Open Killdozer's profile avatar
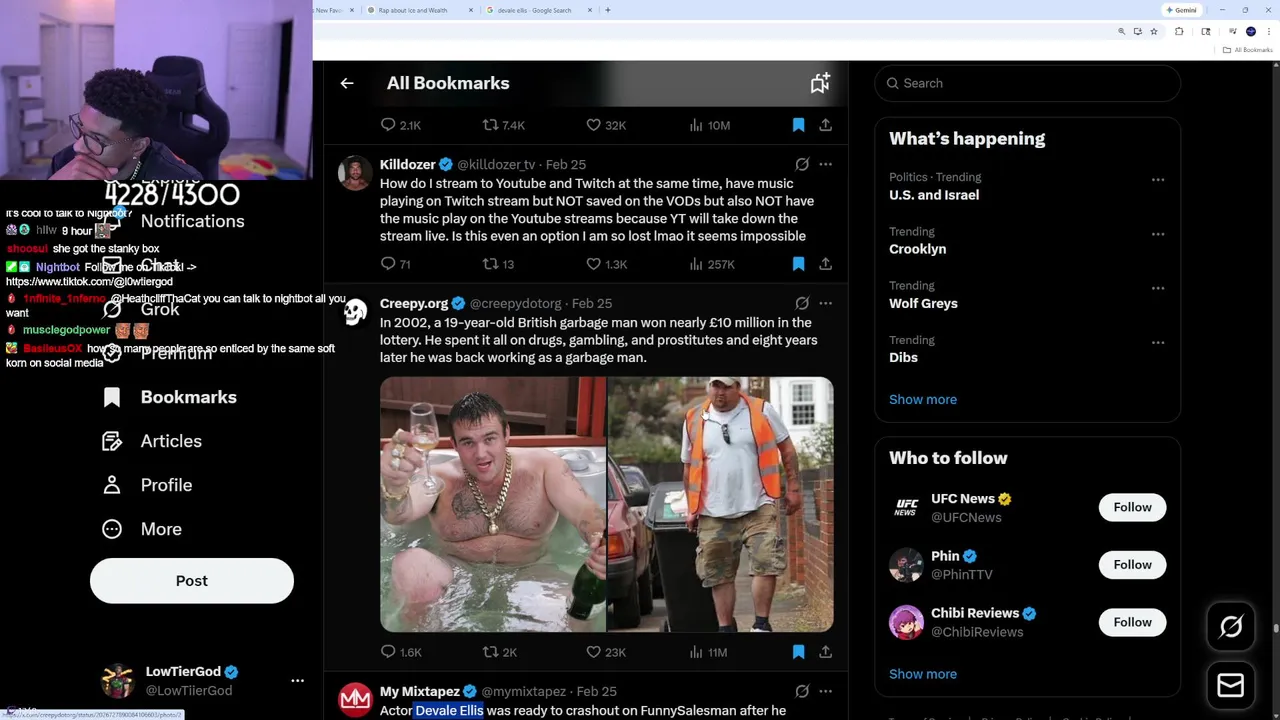1280x720 pixels. click(355, 173)
